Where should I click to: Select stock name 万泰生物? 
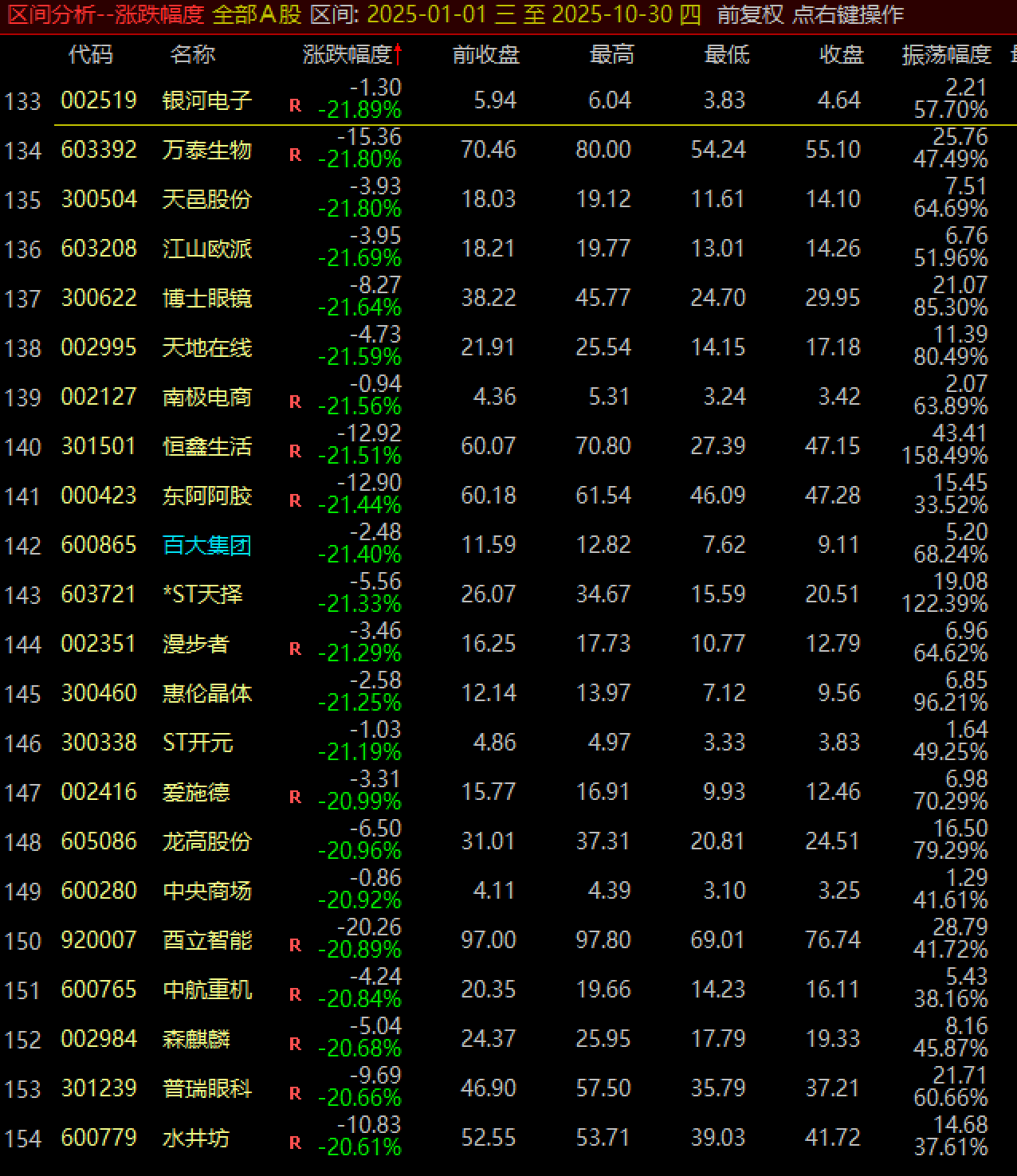pos(207,150)
